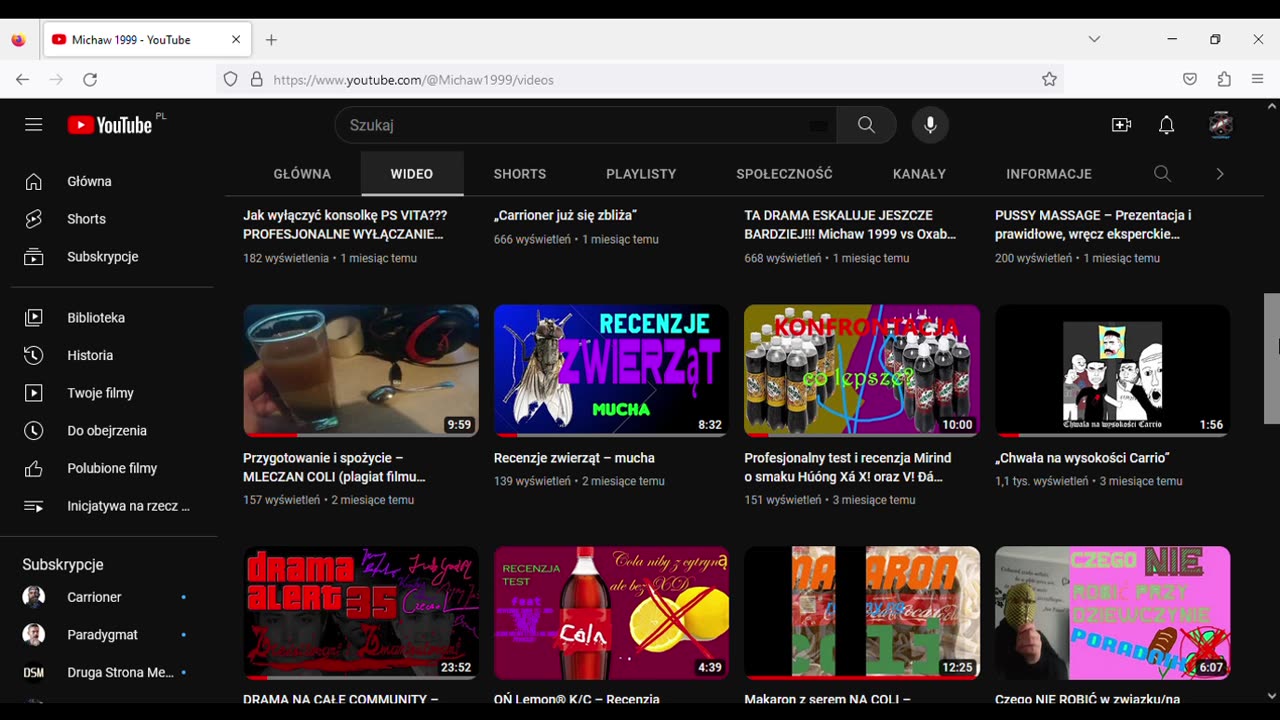Viewport: 1280px width, 720px height.
Task: Go to the YouTube logo home
Action: coord(110,125)
